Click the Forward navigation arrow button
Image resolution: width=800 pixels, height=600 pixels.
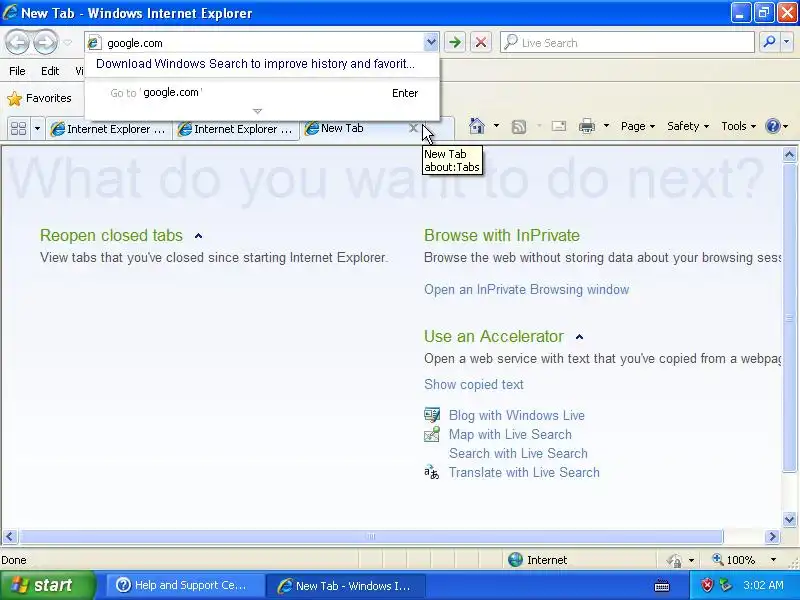coord(46,42)
